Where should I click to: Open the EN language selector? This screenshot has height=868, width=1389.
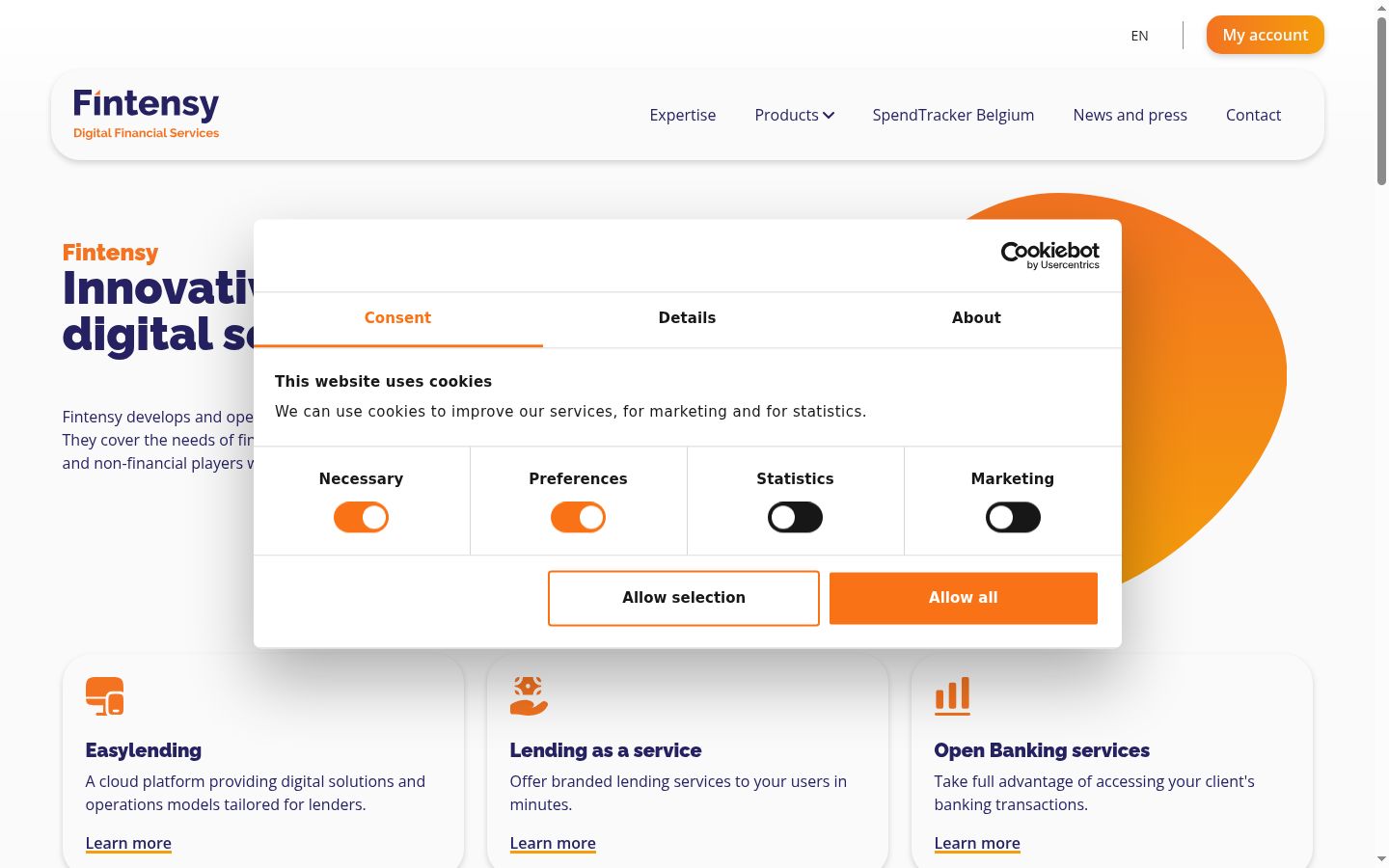click(x=1139, y=36)
